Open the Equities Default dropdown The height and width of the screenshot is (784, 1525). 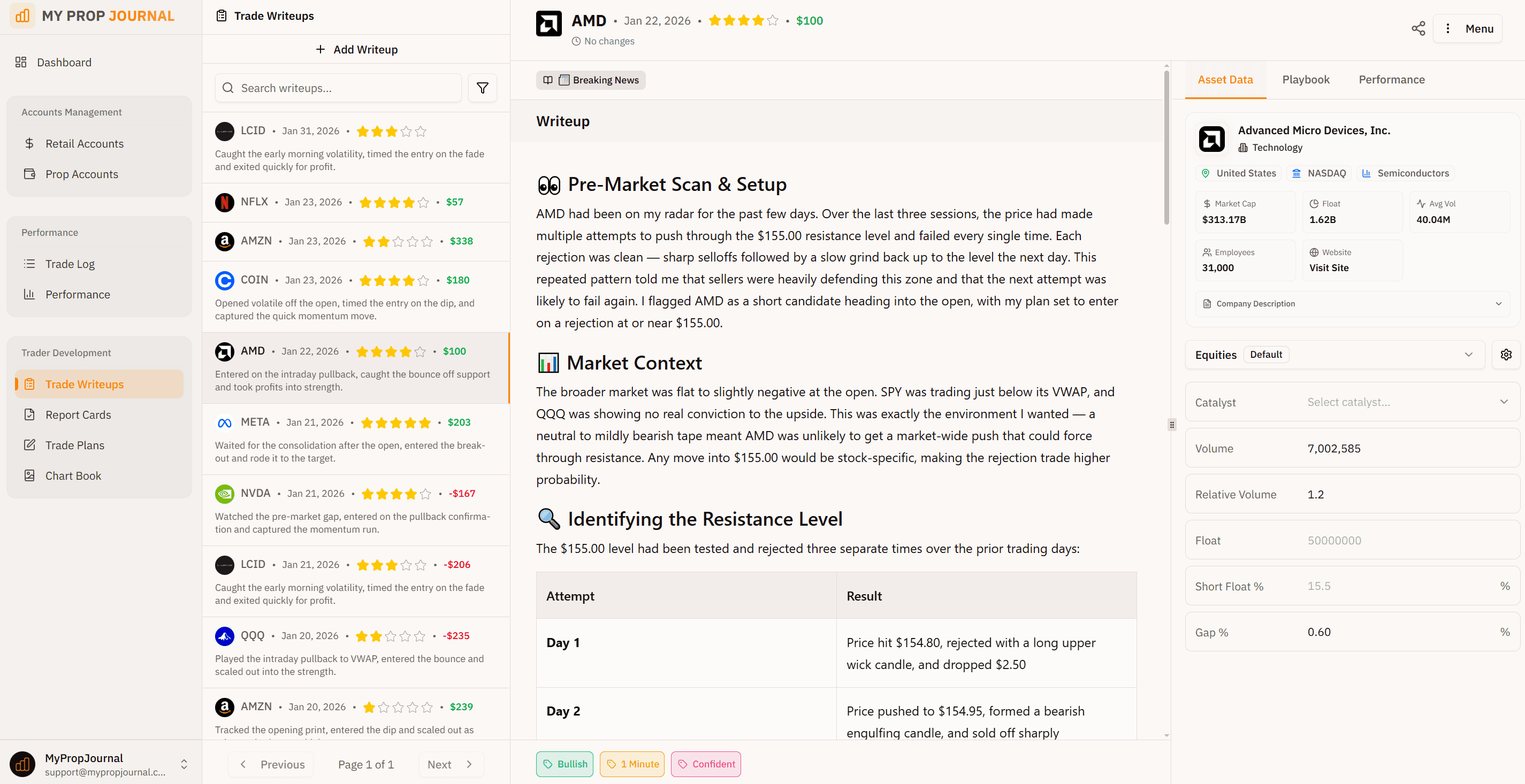coord(1335,355)
